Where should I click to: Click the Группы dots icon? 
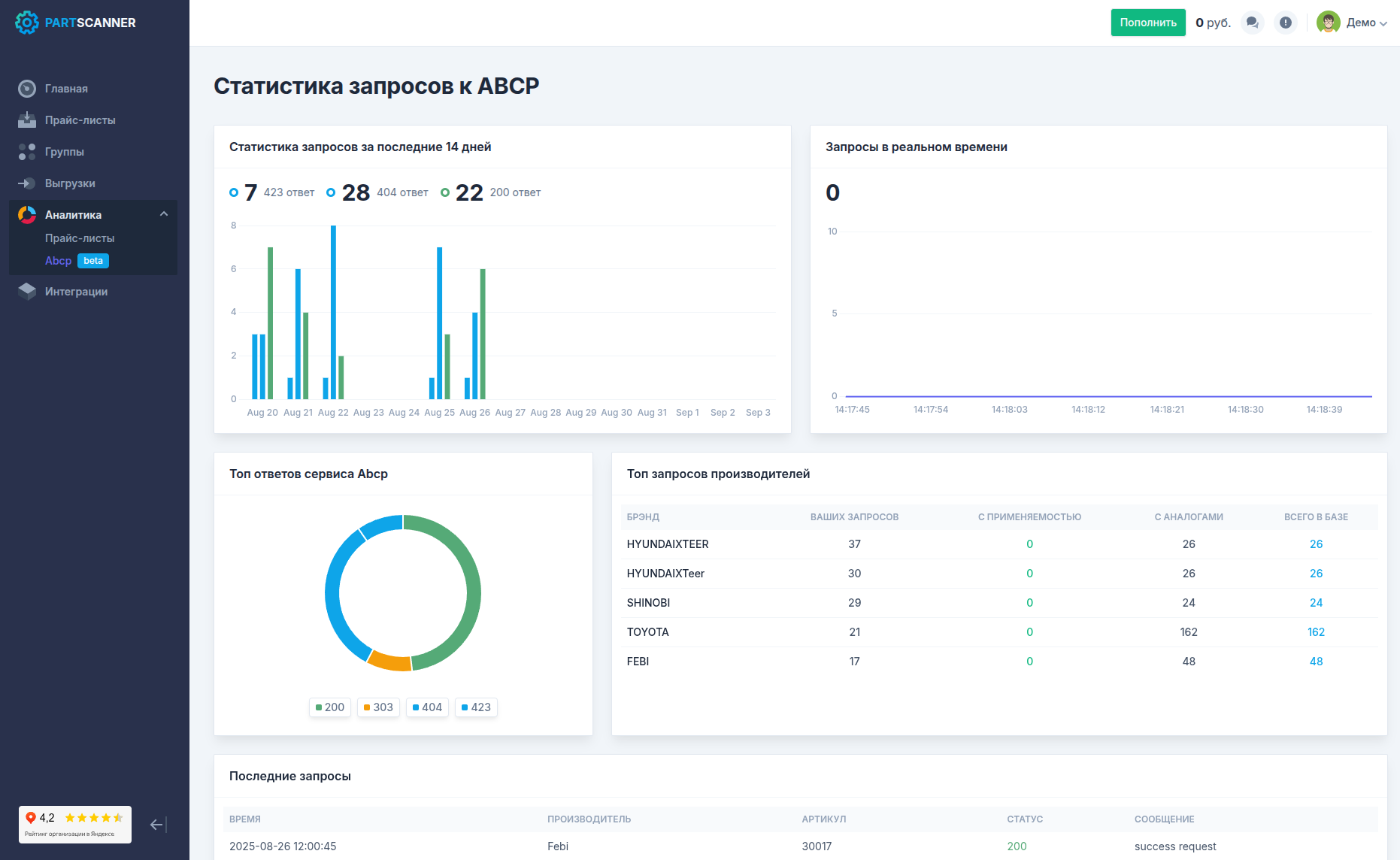27,152
